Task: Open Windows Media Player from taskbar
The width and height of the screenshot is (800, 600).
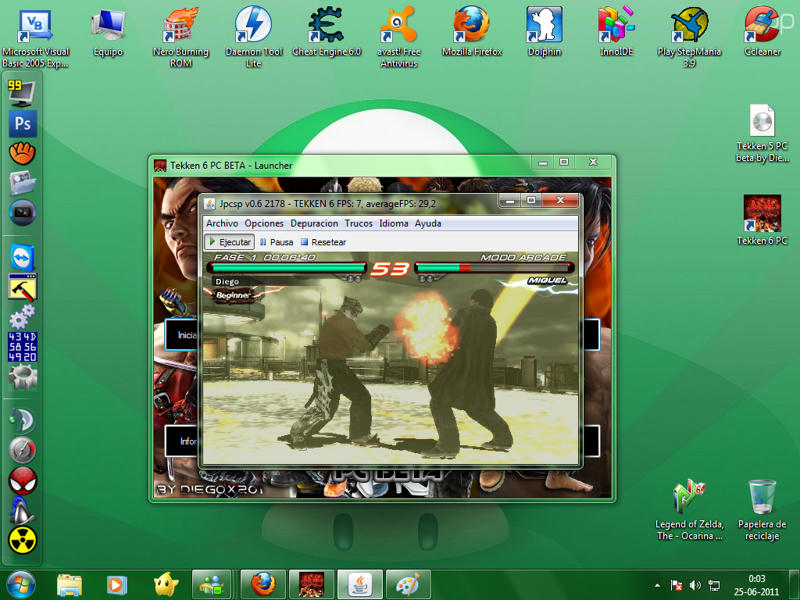Action: 117,585
